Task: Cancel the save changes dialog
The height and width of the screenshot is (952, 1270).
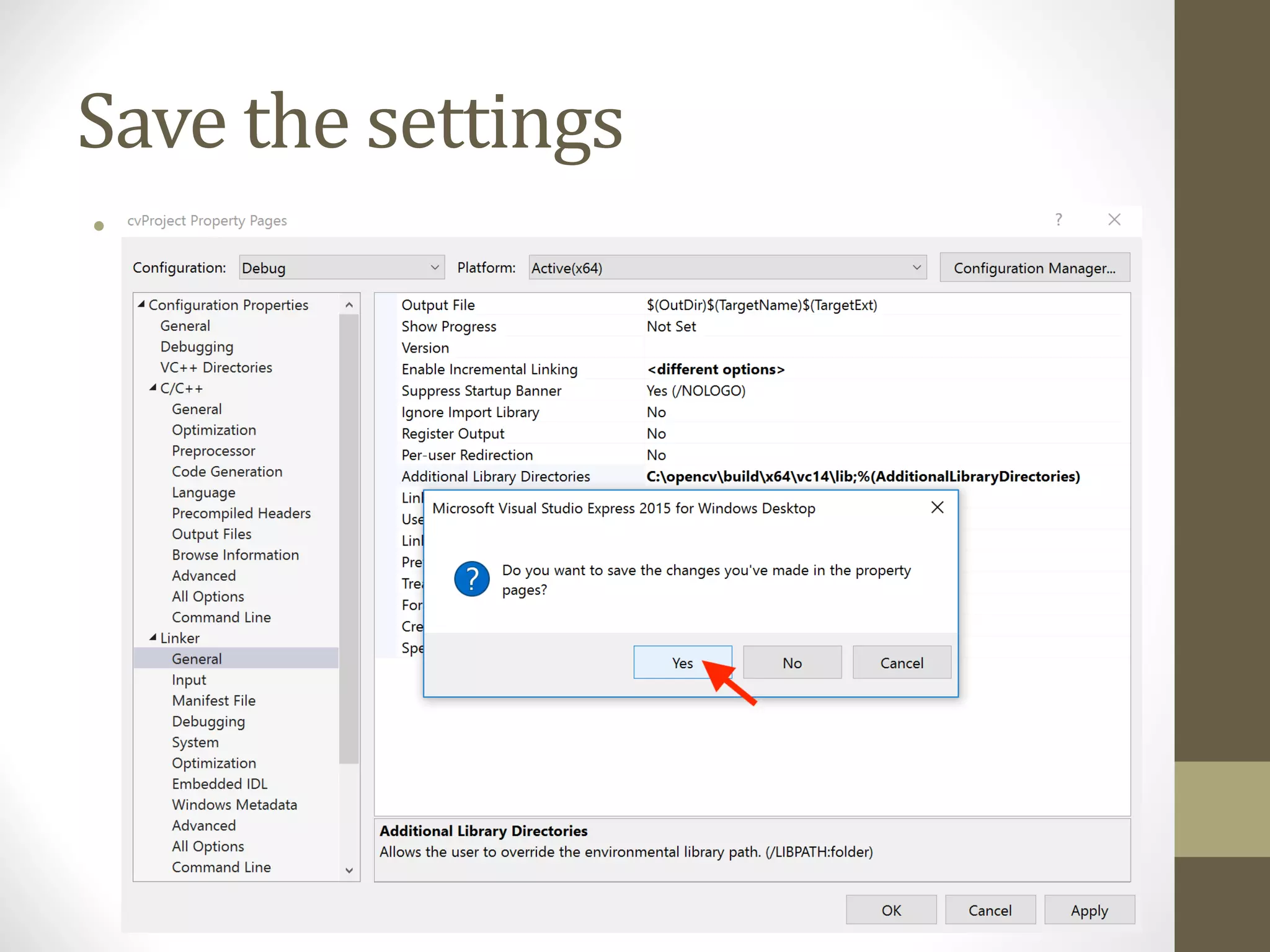Action: (x=901, y=663)
